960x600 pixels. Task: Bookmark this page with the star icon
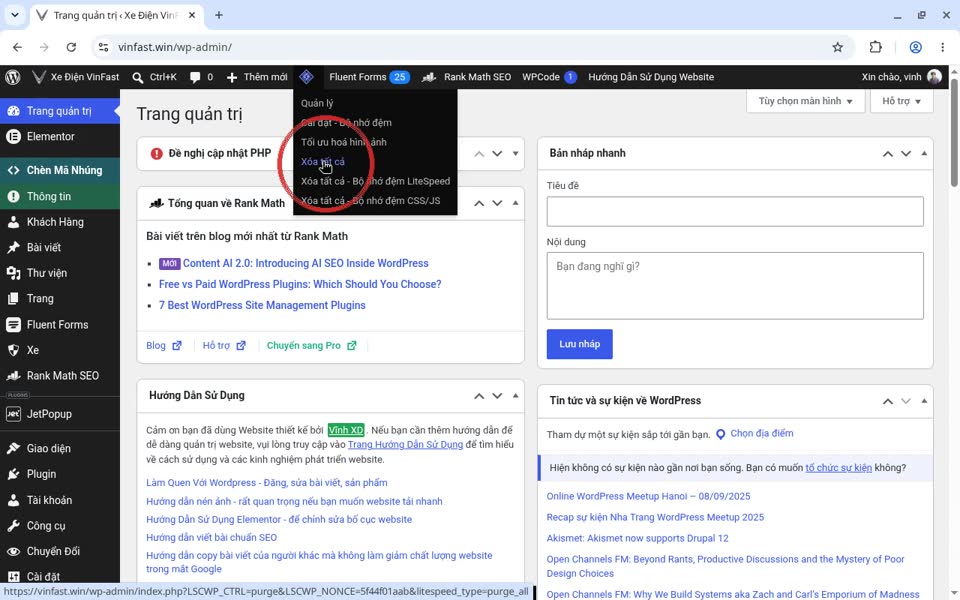point(838,47)
